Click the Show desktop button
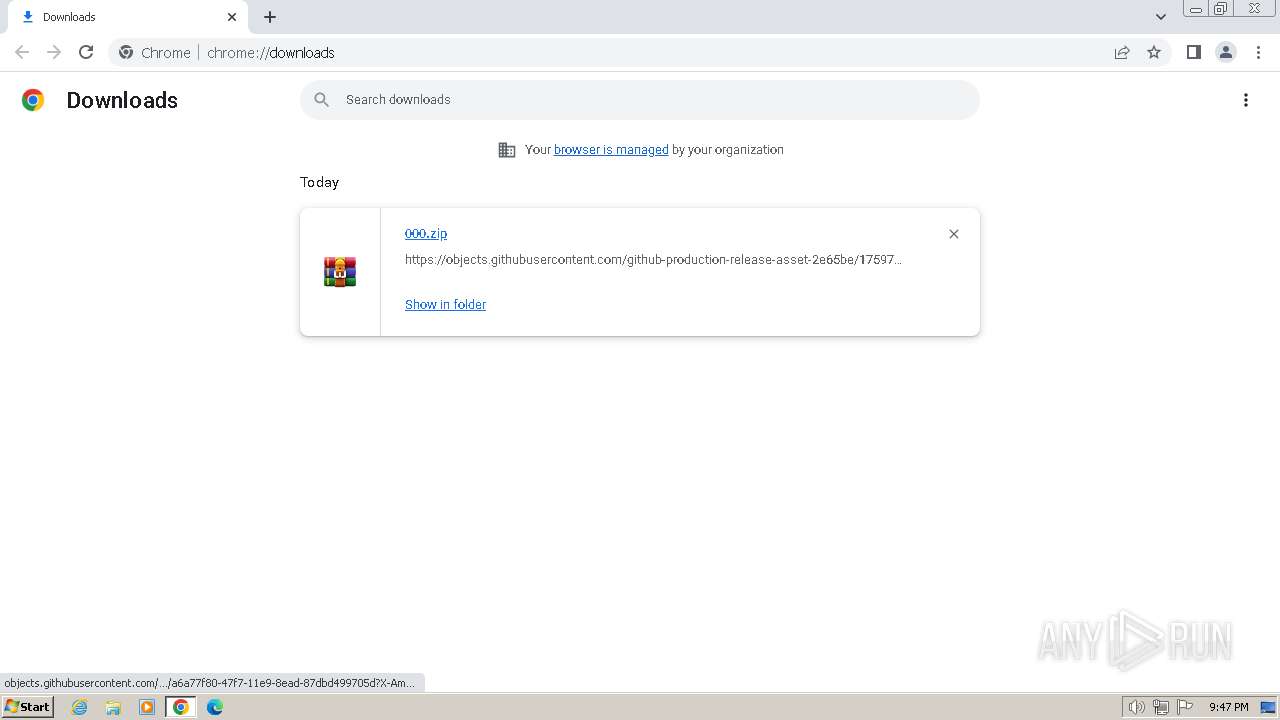 (1268, 707)
